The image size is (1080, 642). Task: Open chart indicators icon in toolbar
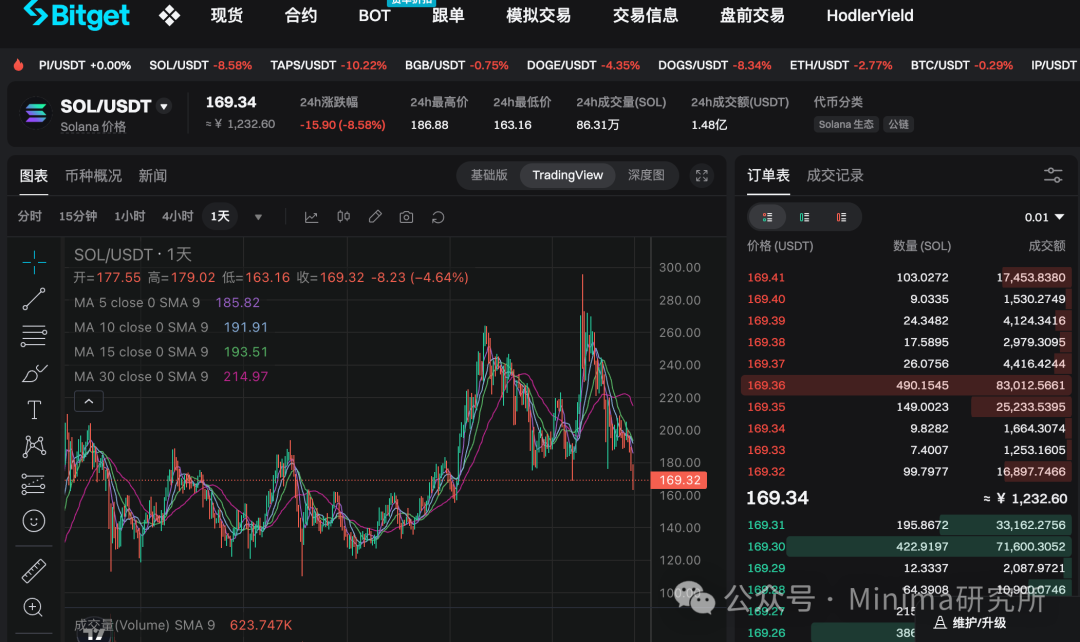pyautogui.click(x=311, y=217)
